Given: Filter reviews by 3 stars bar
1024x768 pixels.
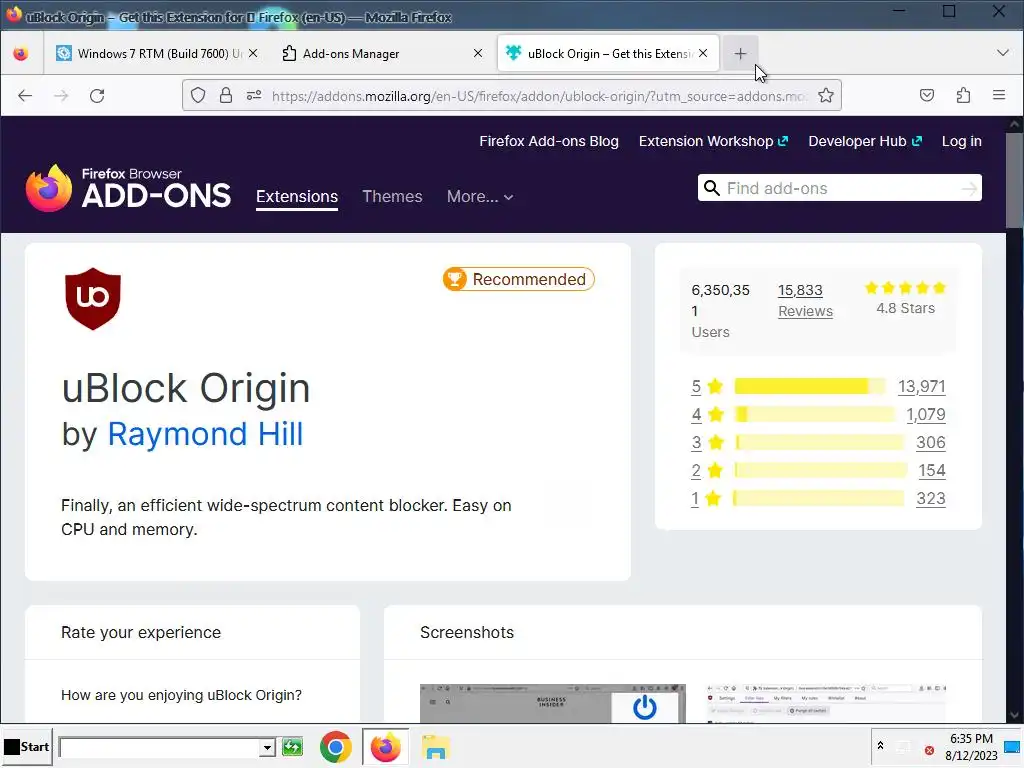Looking at the screenshot, I should pos(819,442).
